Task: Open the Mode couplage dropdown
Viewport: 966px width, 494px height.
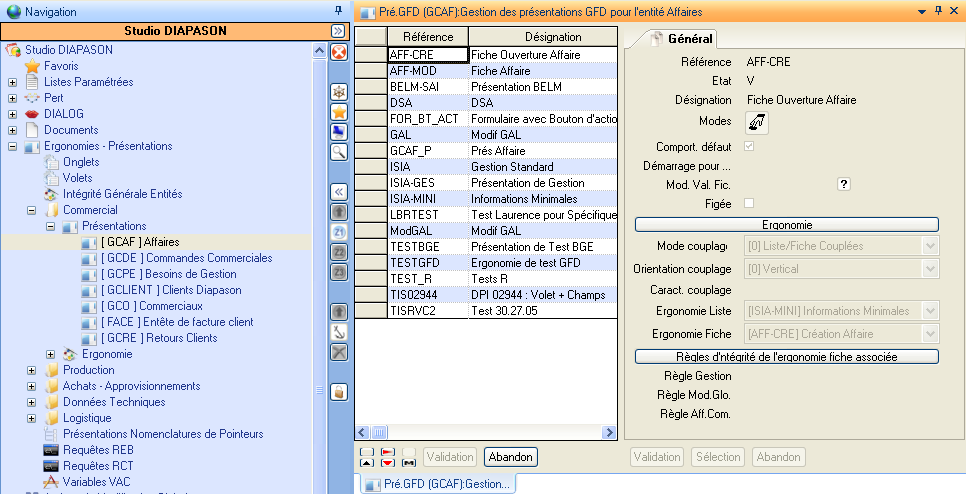Action: pyautogui.click(x=930, y=246)
